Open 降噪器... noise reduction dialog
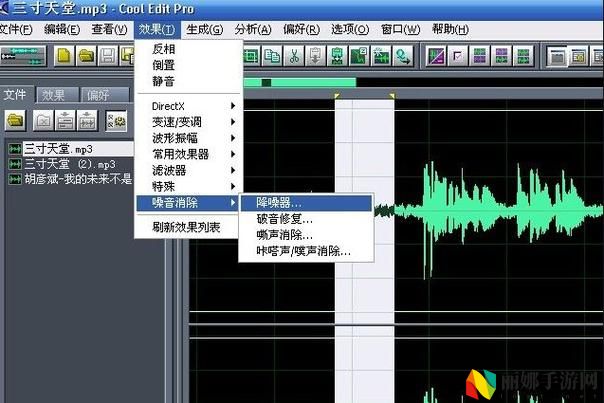Screen dimensions: 604x403 307,203
